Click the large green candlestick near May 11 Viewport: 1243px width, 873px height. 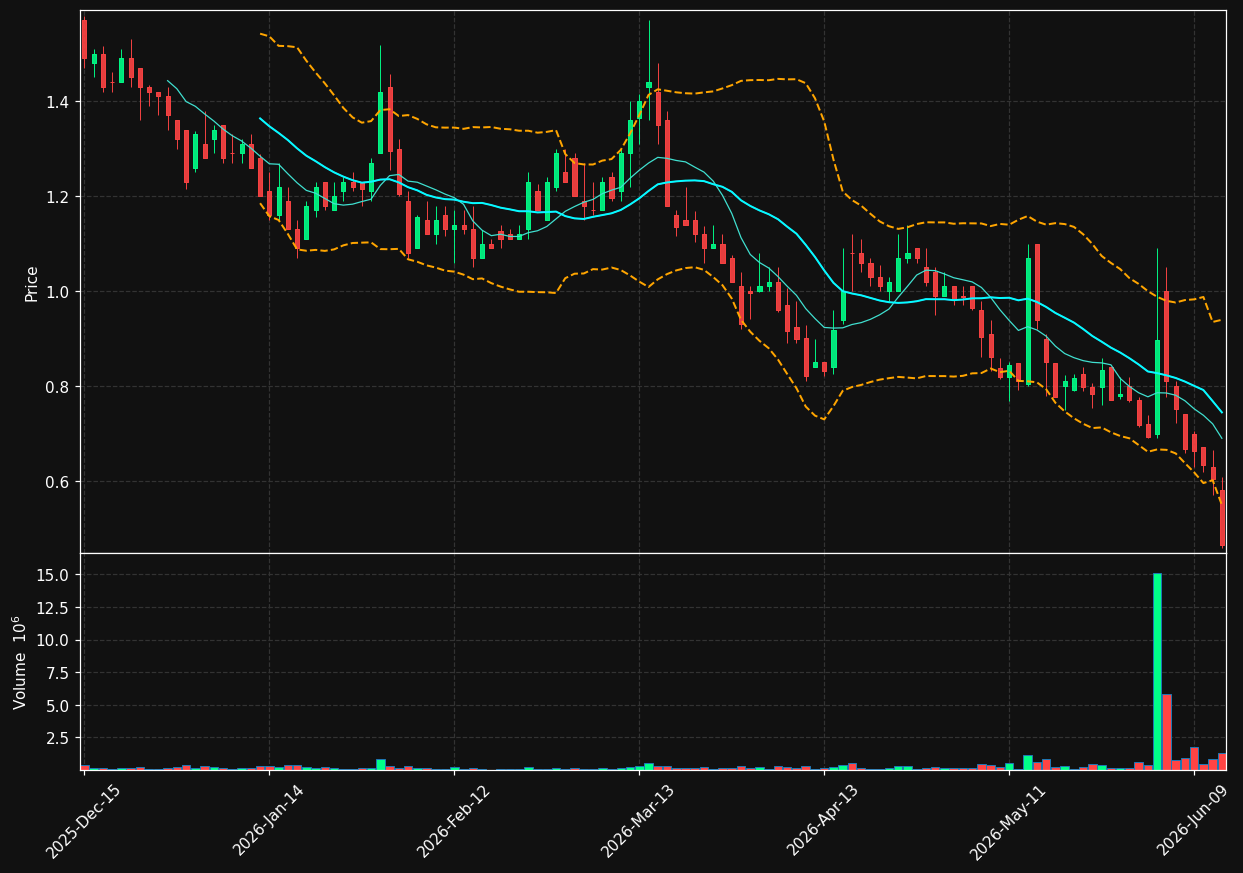click(x=1028, y=321)
